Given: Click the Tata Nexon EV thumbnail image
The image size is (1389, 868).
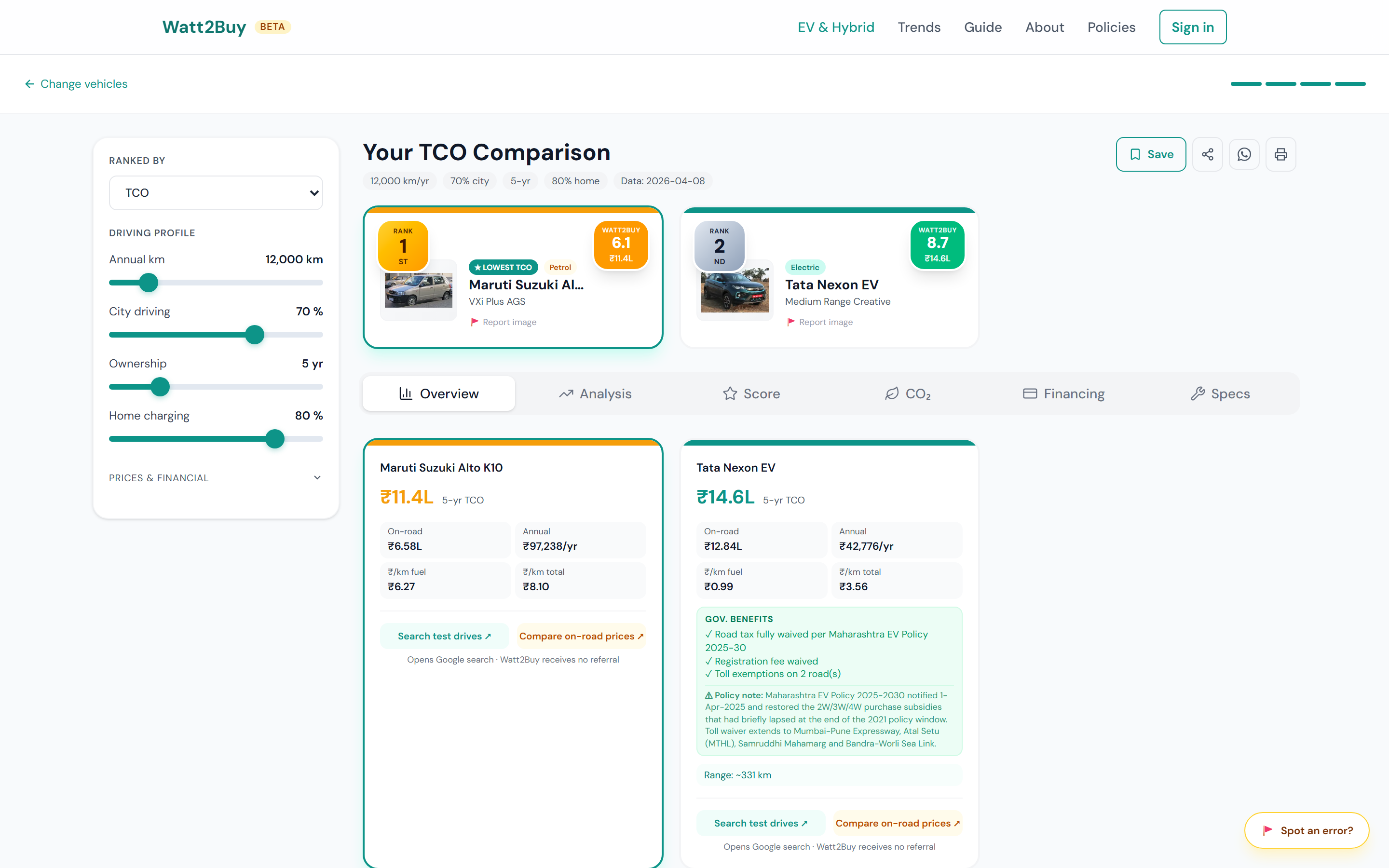Looking at the screenshot, I should pos(735,290).
